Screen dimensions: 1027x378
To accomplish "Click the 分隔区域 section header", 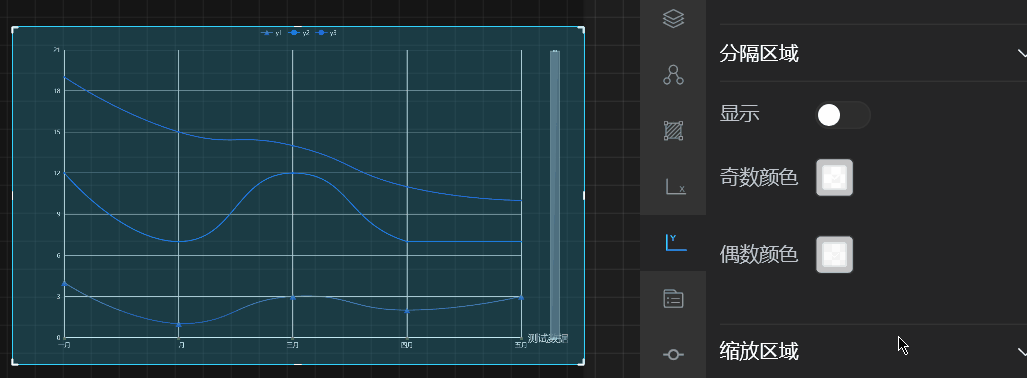I will 873,53.
